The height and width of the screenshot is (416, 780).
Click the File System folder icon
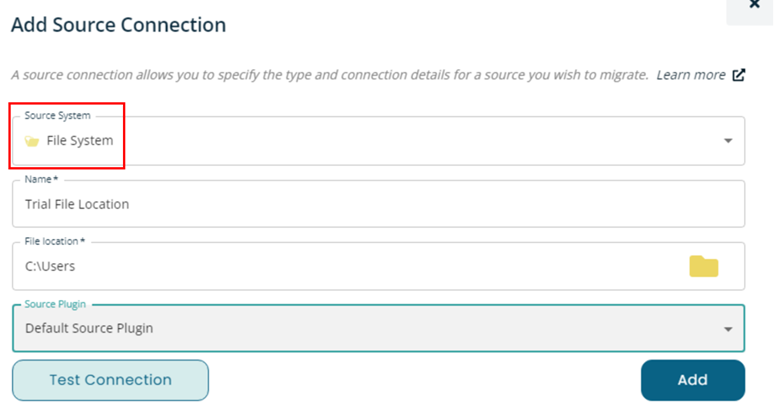[32, 141]
